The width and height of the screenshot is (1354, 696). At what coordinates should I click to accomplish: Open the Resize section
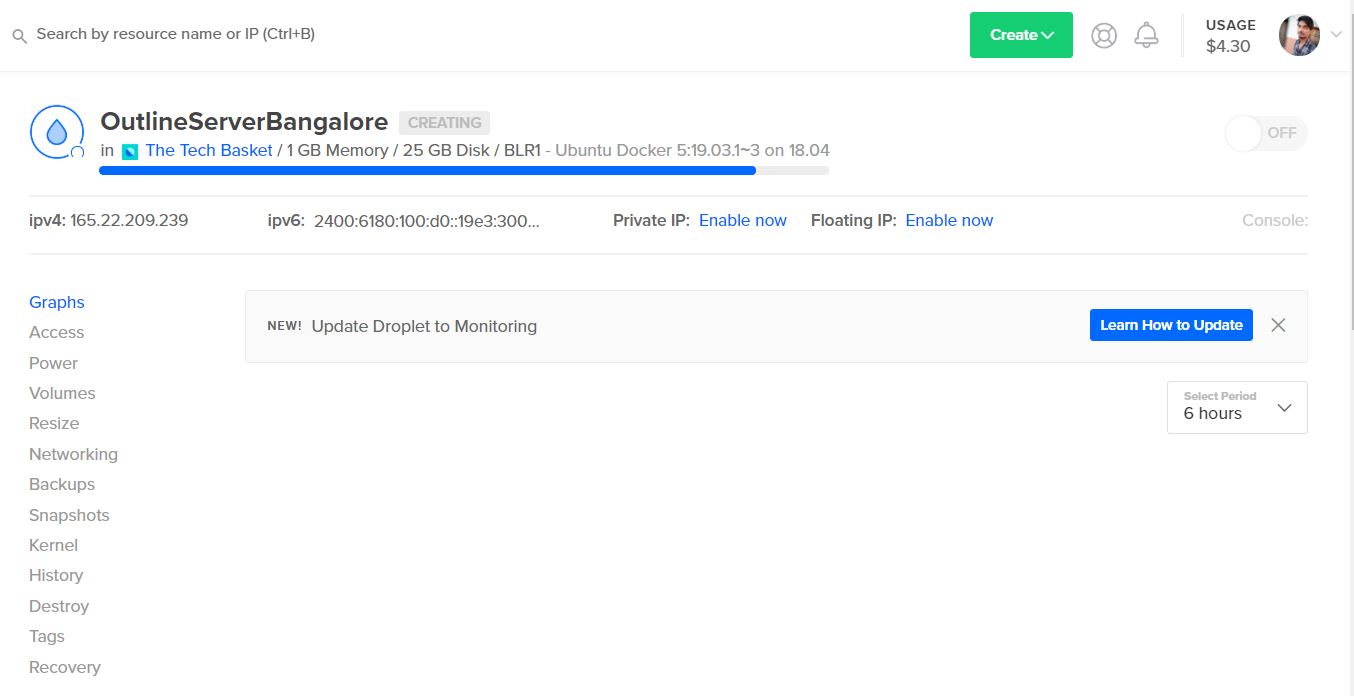(54, 423)
